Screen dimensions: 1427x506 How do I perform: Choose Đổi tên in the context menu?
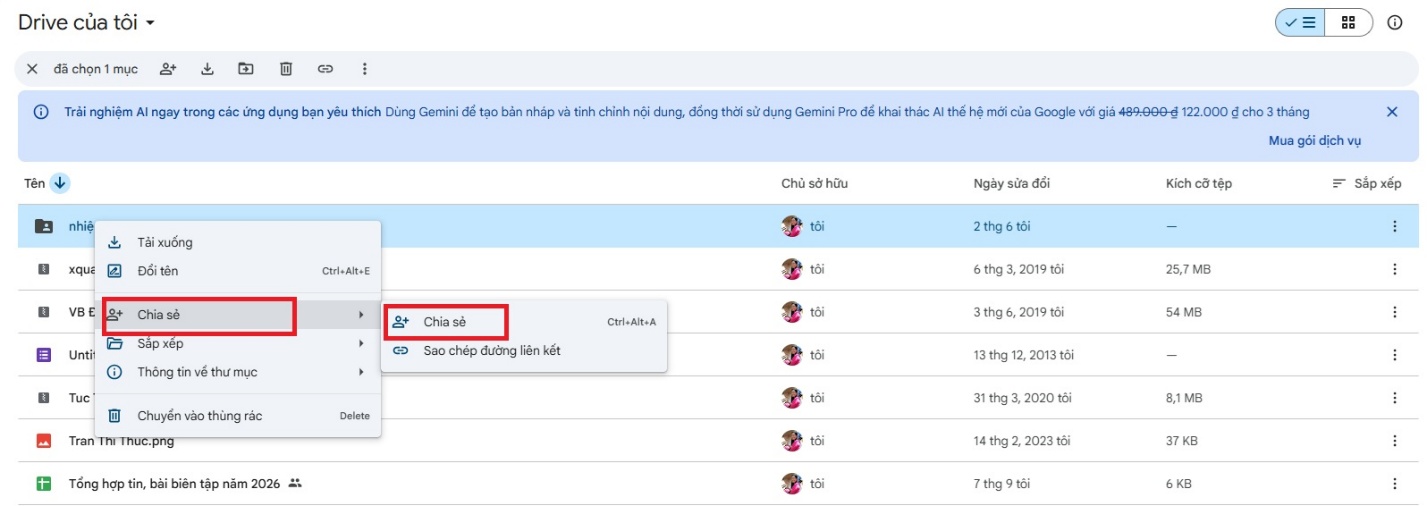(x=238, y=271)
